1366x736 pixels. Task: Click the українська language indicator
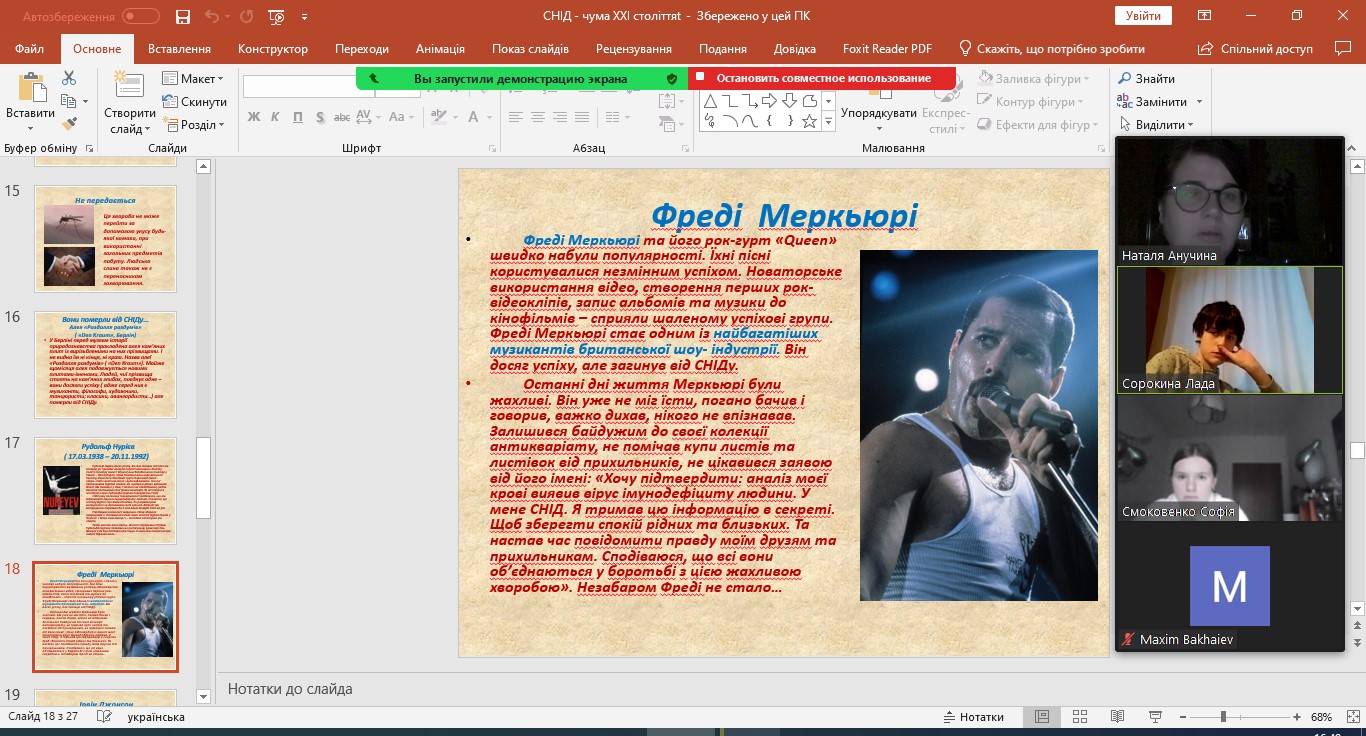click(156, 717)
